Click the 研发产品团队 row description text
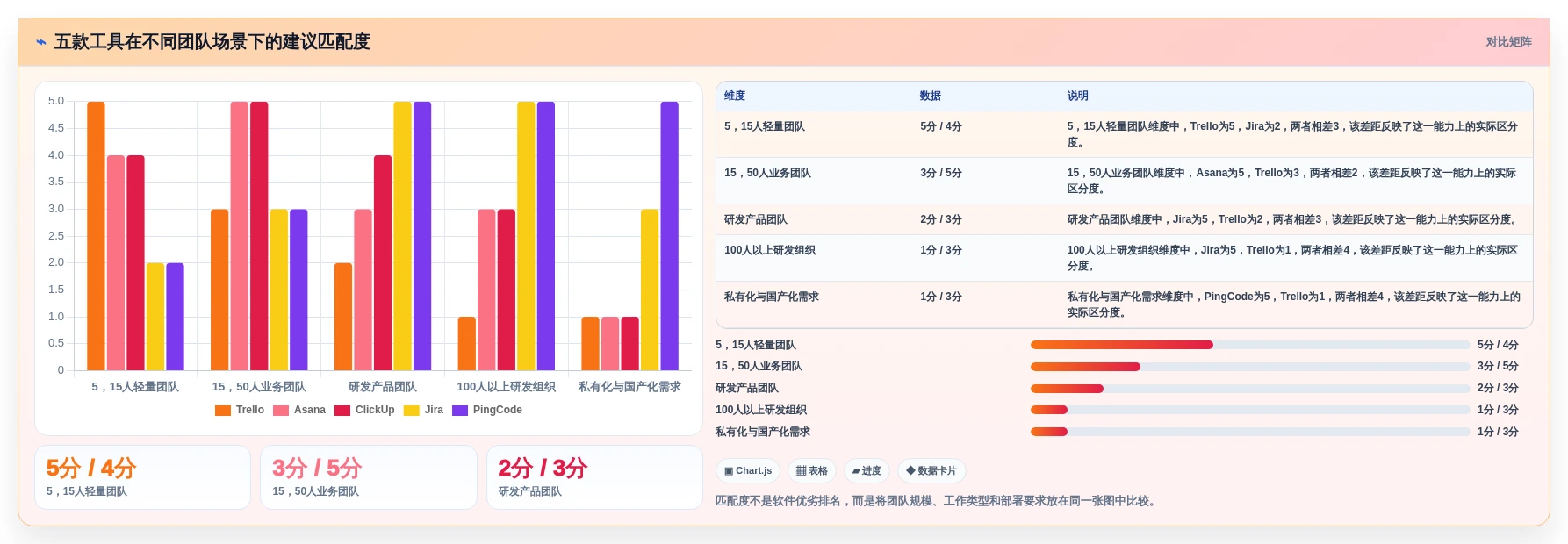Image resolution: width=1568 pixels, height=544 pixels. pos(1293,219)
